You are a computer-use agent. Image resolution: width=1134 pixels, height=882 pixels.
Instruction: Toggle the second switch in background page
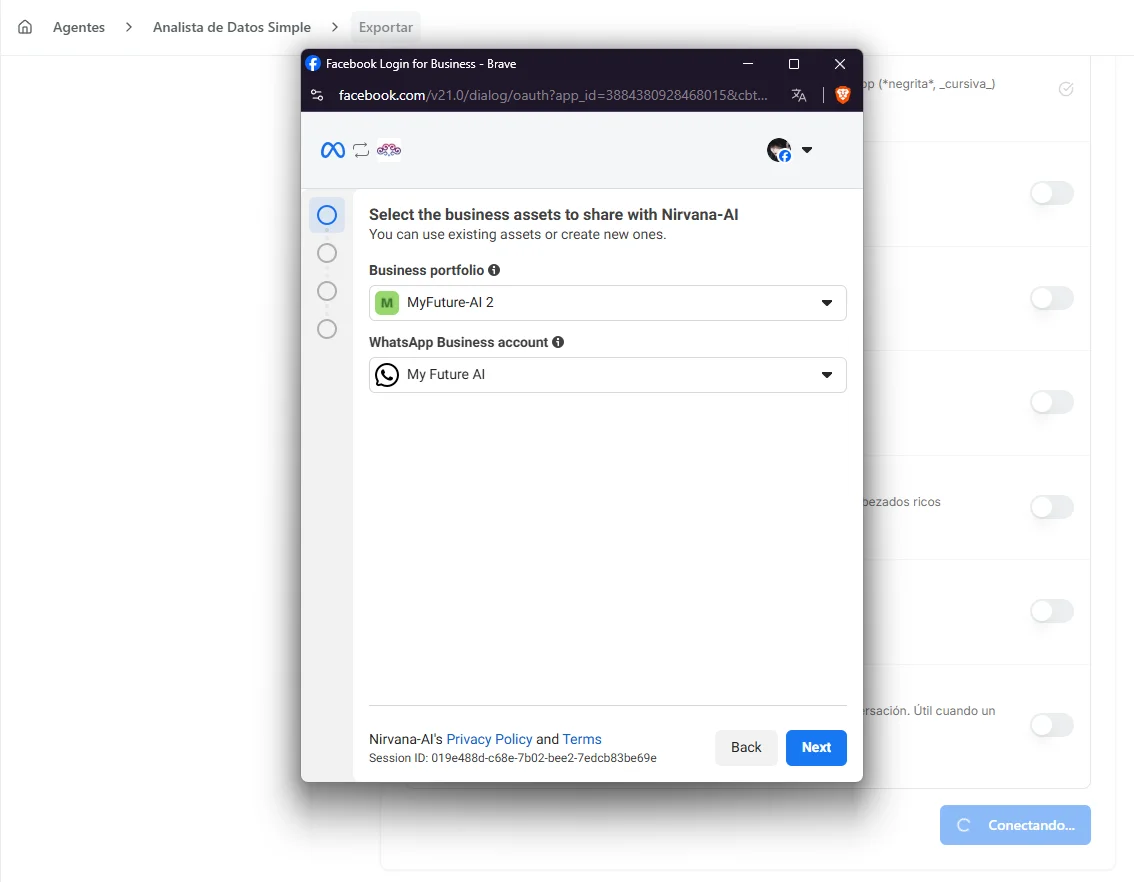tap(1052, 298)
